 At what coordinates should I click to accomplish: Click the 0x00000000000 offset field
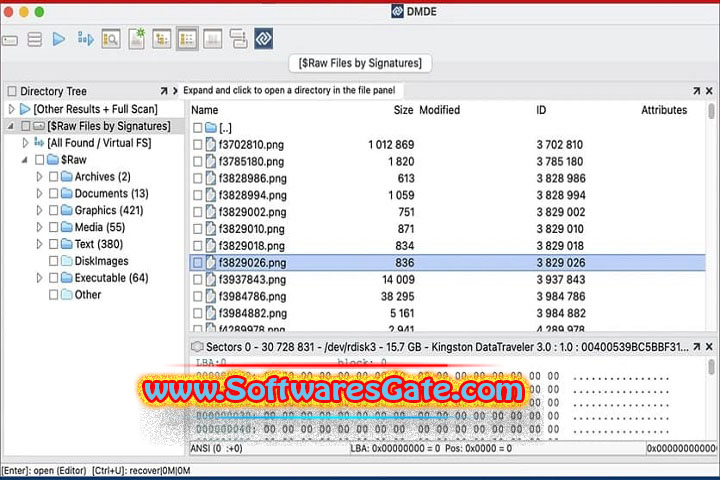[x=681, y=448]
